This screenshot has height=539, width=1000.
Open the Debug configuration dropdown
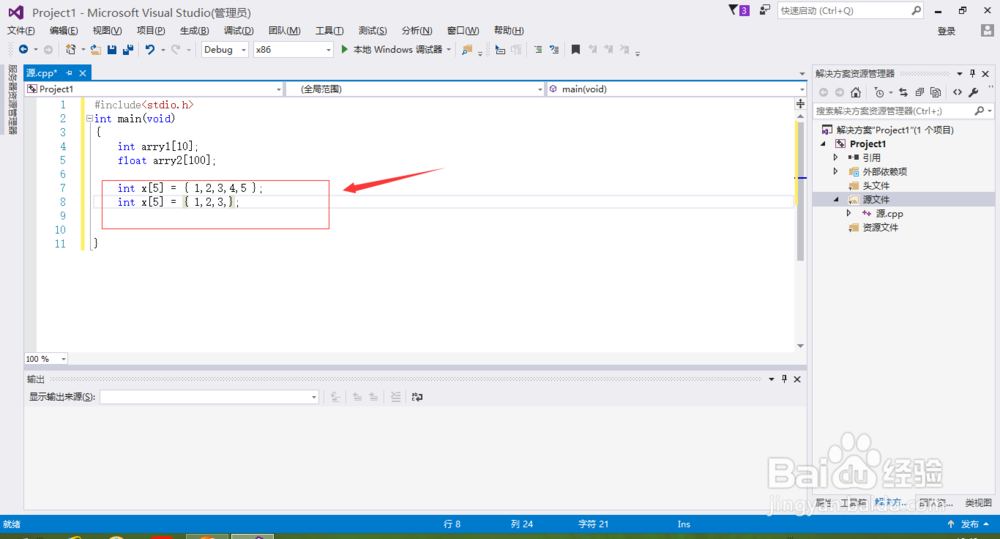point(224,49)
